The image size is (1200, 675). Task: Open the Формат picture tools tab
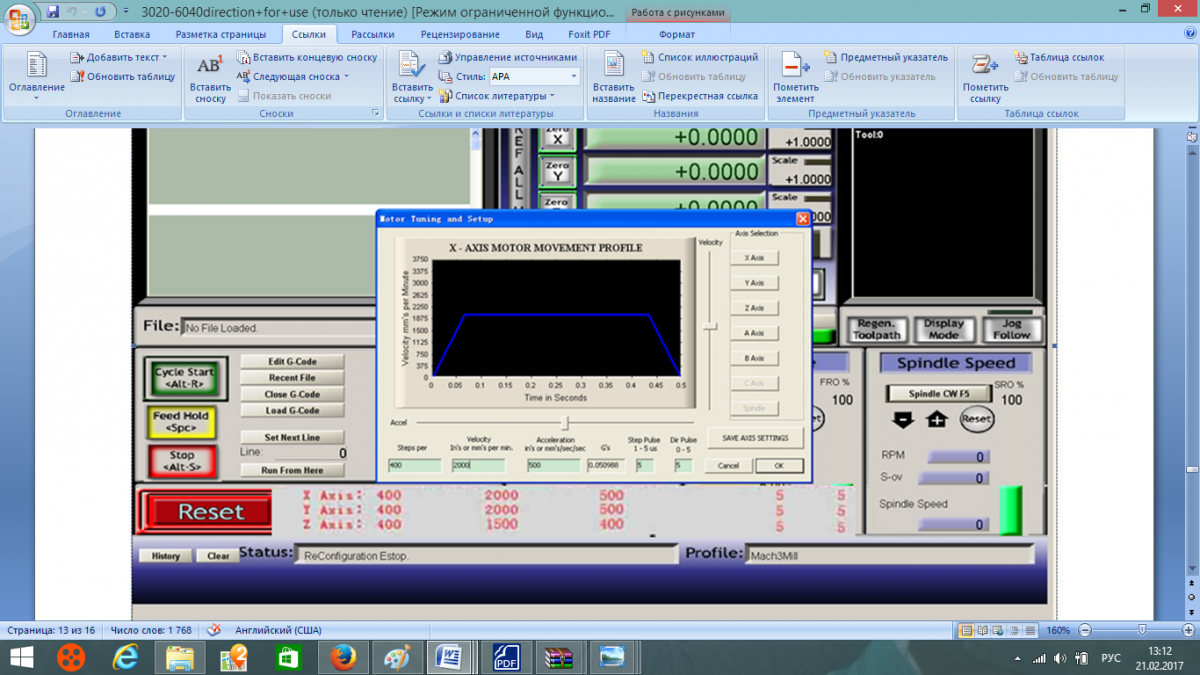click(x=677, y=34)
